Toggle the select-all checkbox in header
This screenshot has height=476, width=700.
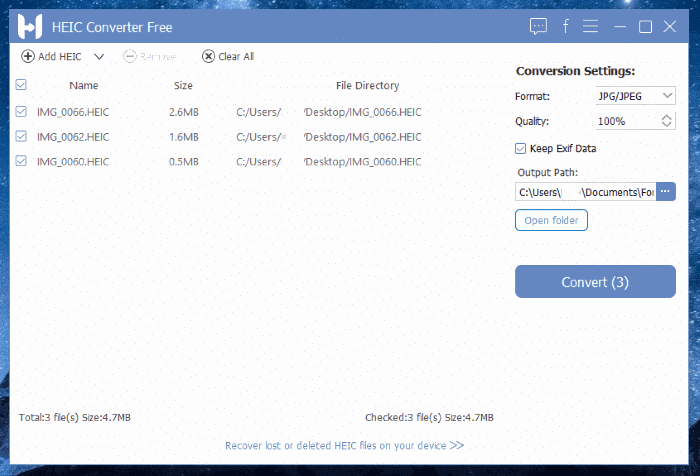coord(21,86)
